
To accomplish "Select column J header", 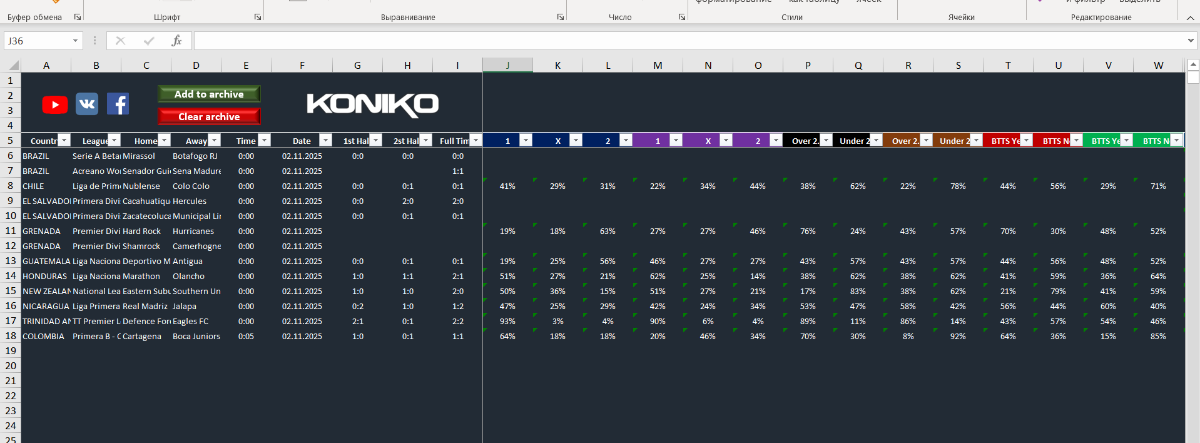I will click(x=507, y=65).
